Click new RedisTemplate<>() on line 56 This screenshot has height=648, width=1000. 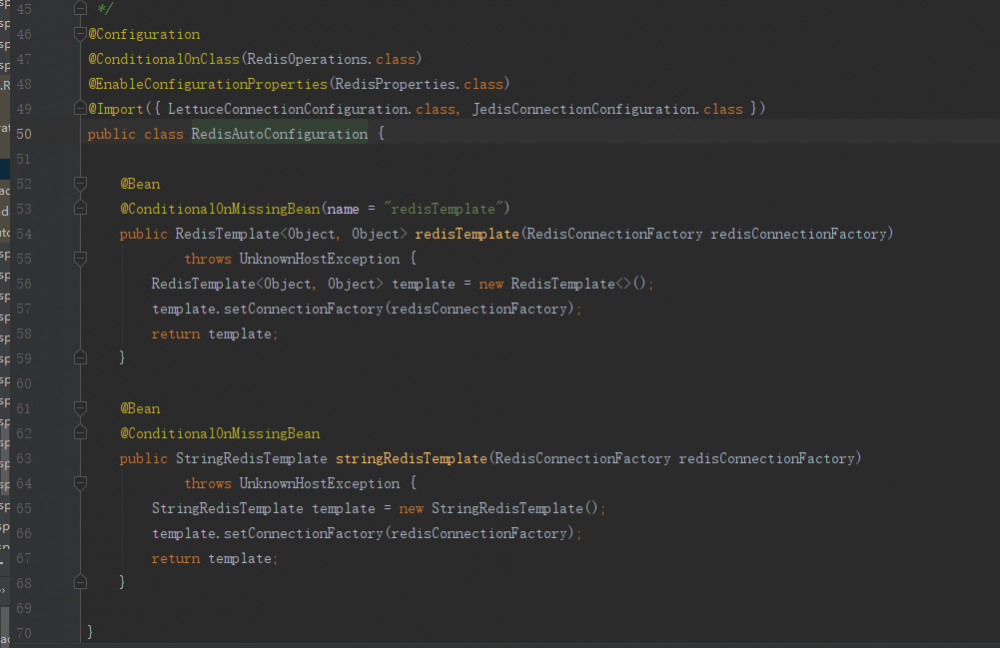(562, 284)
